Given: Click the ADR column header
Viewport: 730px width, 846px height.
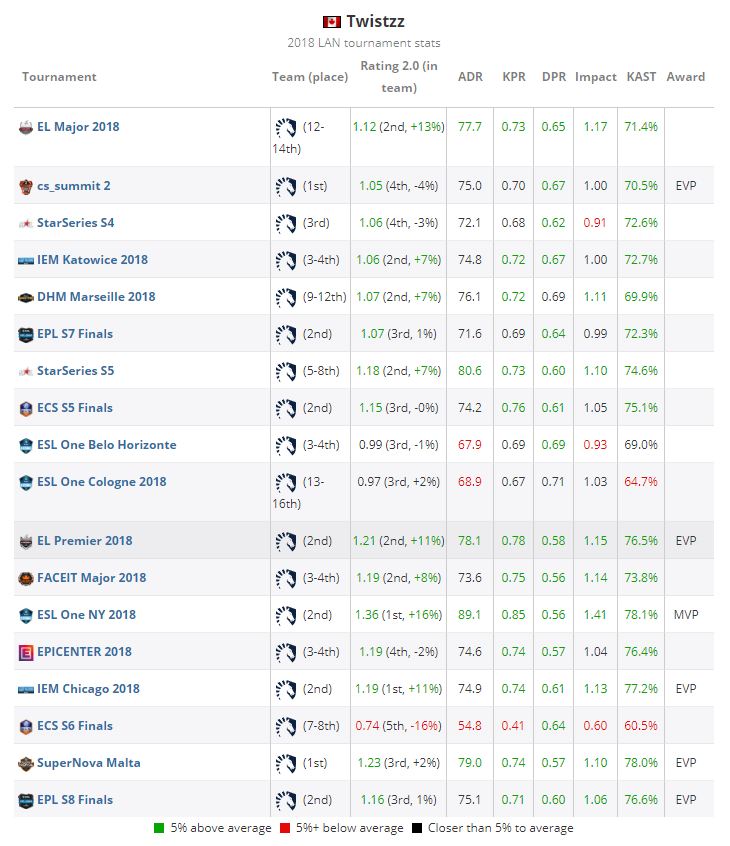Looking at the screenshot, I should 470,77.
